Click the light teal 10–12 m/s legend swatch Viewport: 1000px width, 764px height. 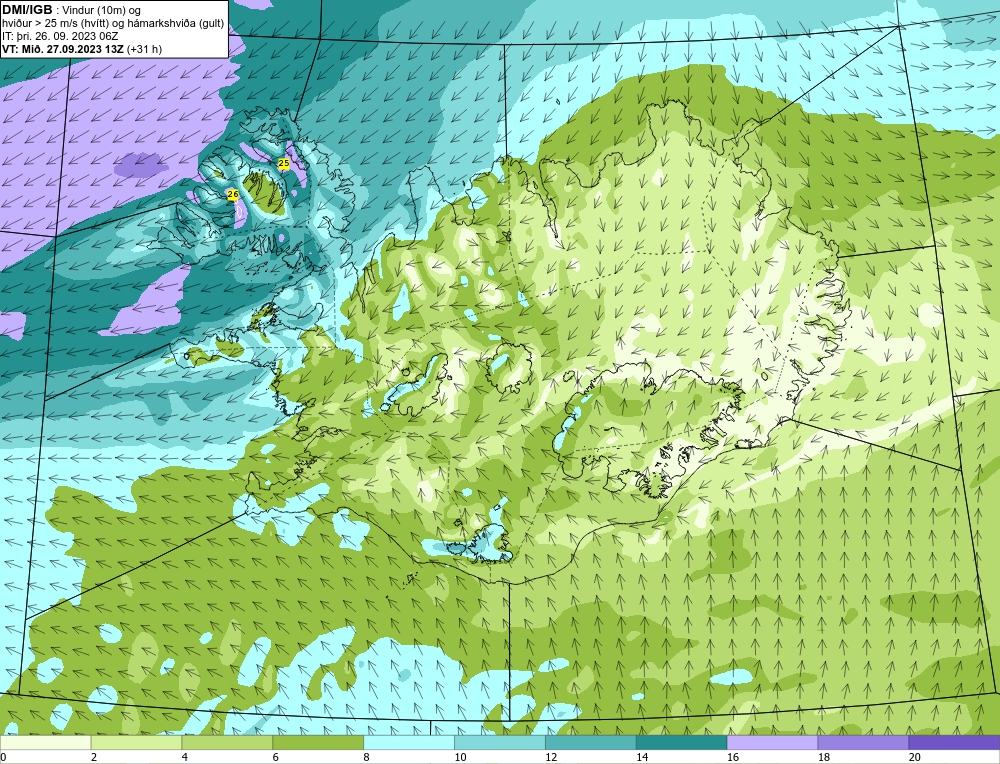coord(499,742)
